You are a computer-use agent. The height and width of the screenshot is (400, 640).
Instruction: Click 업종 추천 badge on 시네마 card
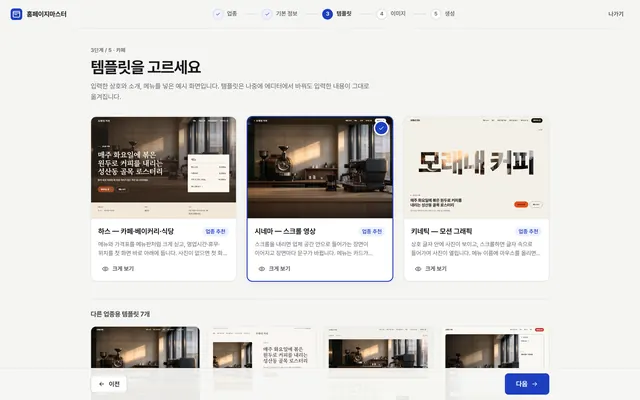click(372, 231)
